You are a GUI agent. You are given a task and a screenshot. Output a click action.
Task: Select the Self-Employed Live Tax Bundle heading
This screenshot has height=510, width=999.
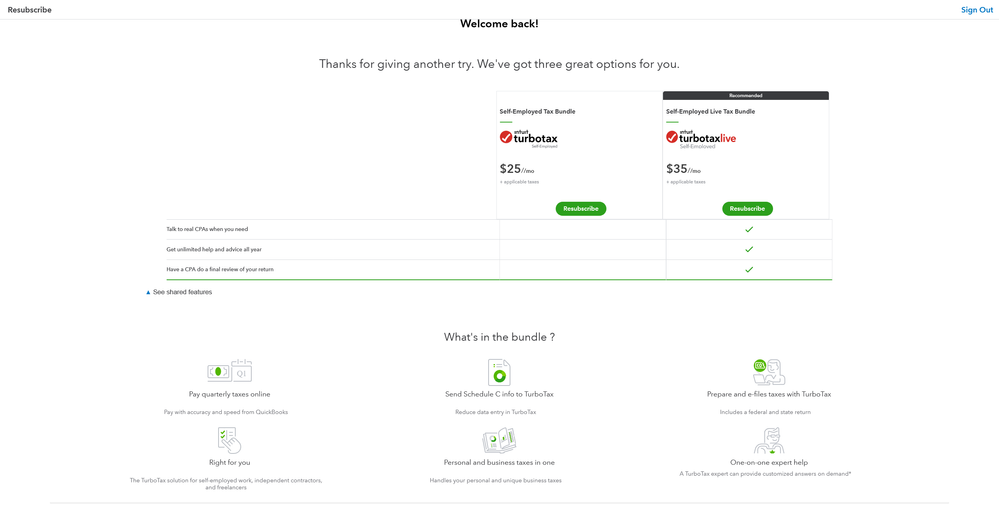tap(710, 111)
